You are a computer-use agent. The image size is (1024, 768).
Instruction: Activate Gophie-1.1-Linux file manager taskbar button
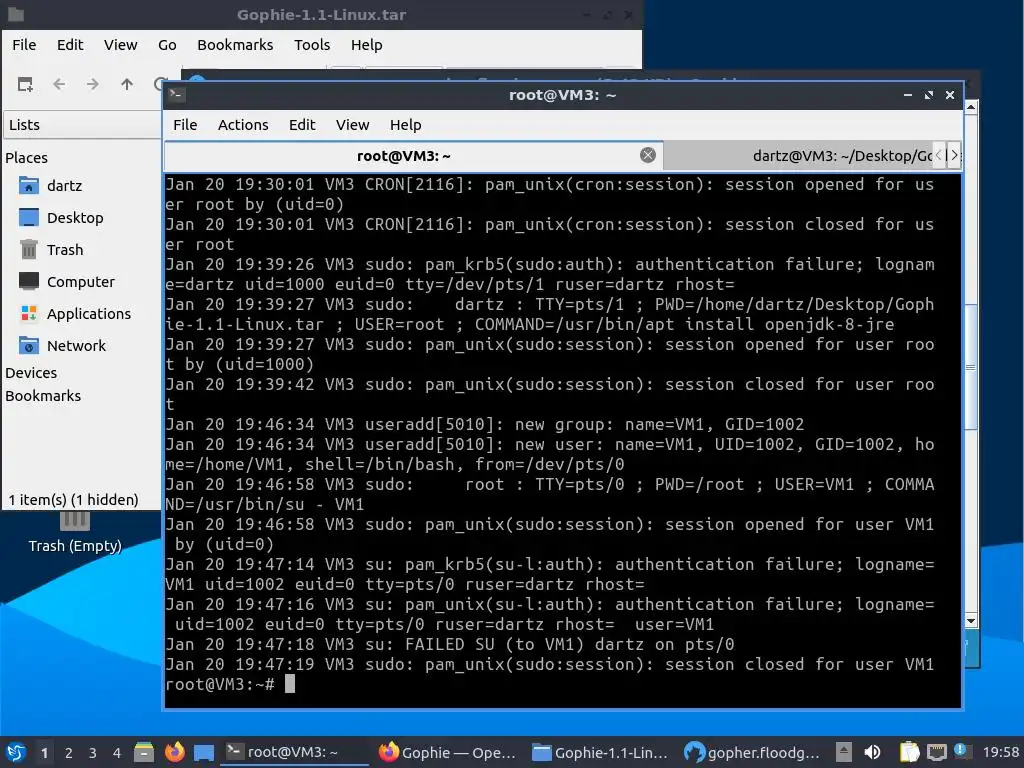click(601, 752)
